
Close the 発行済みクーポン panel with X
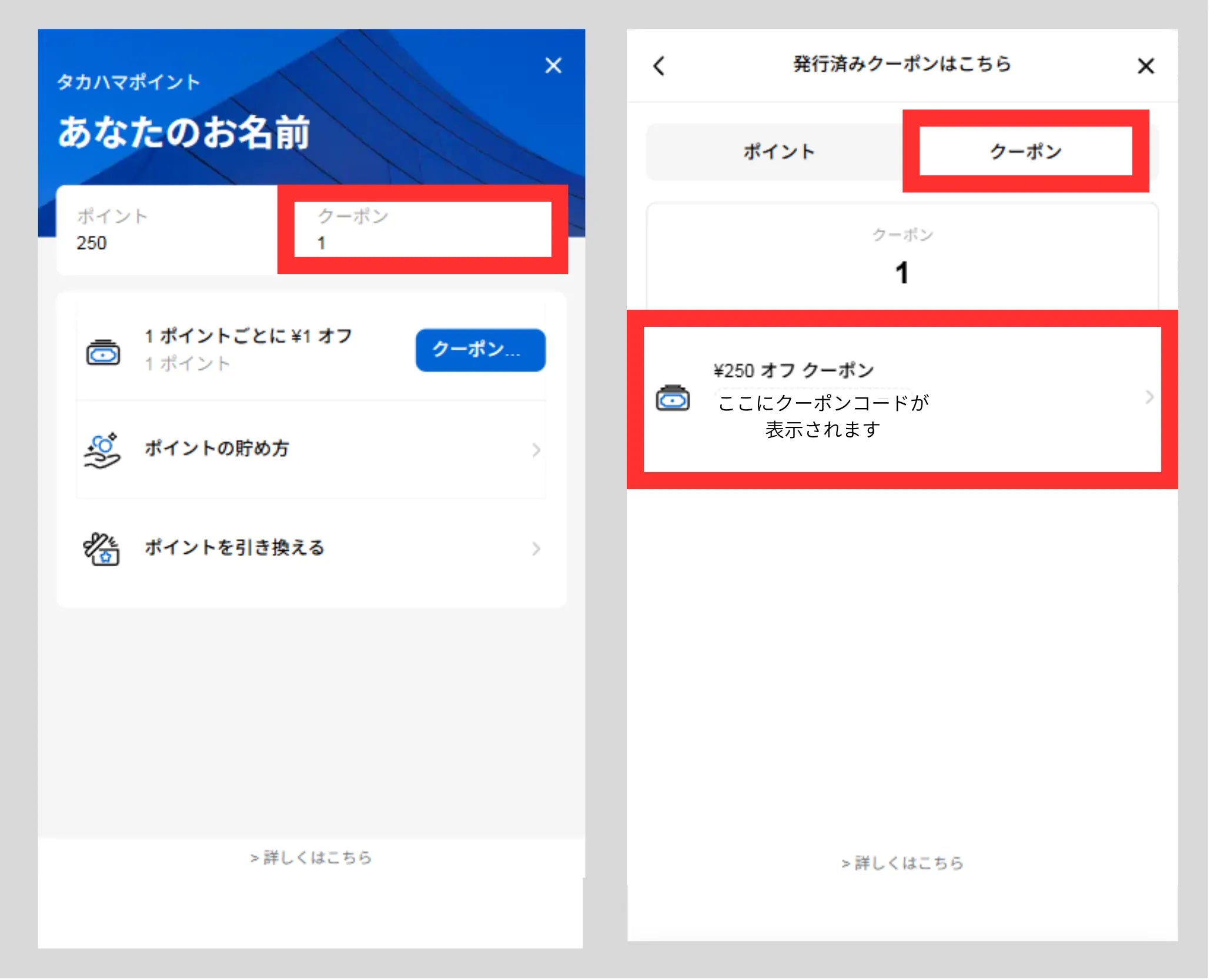(x=1146, y=66)
